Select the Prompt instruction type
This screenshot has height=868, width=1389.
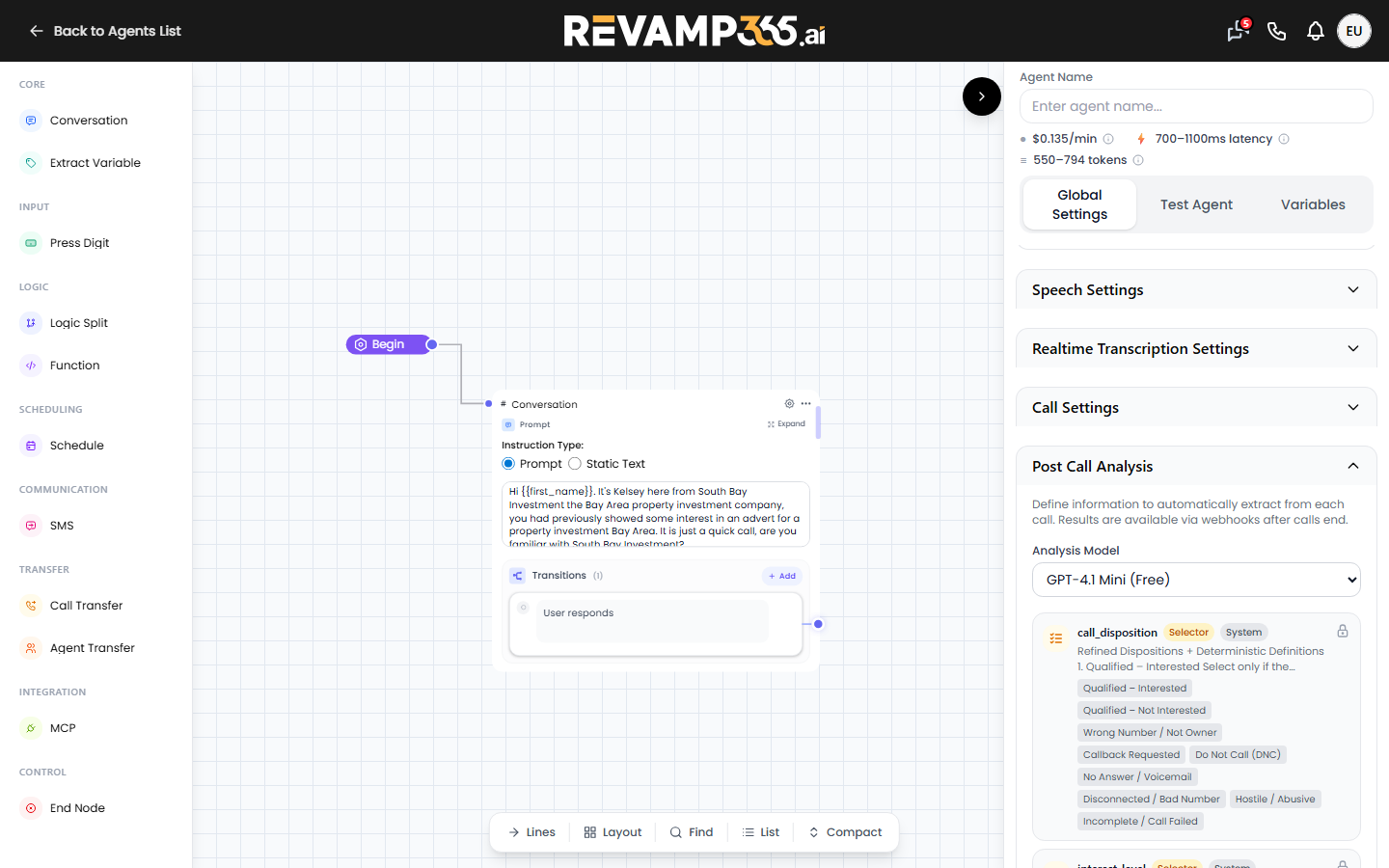pos(508,464)
